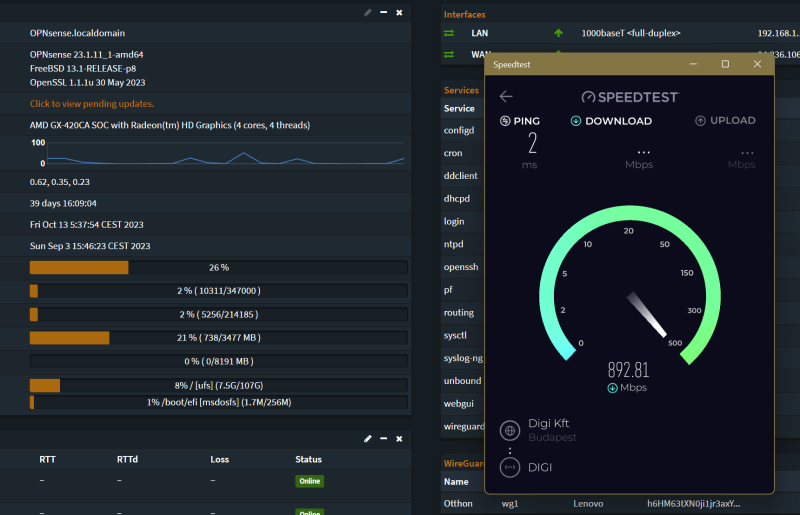Click the connection icon beside DIGI

[510, 467]
